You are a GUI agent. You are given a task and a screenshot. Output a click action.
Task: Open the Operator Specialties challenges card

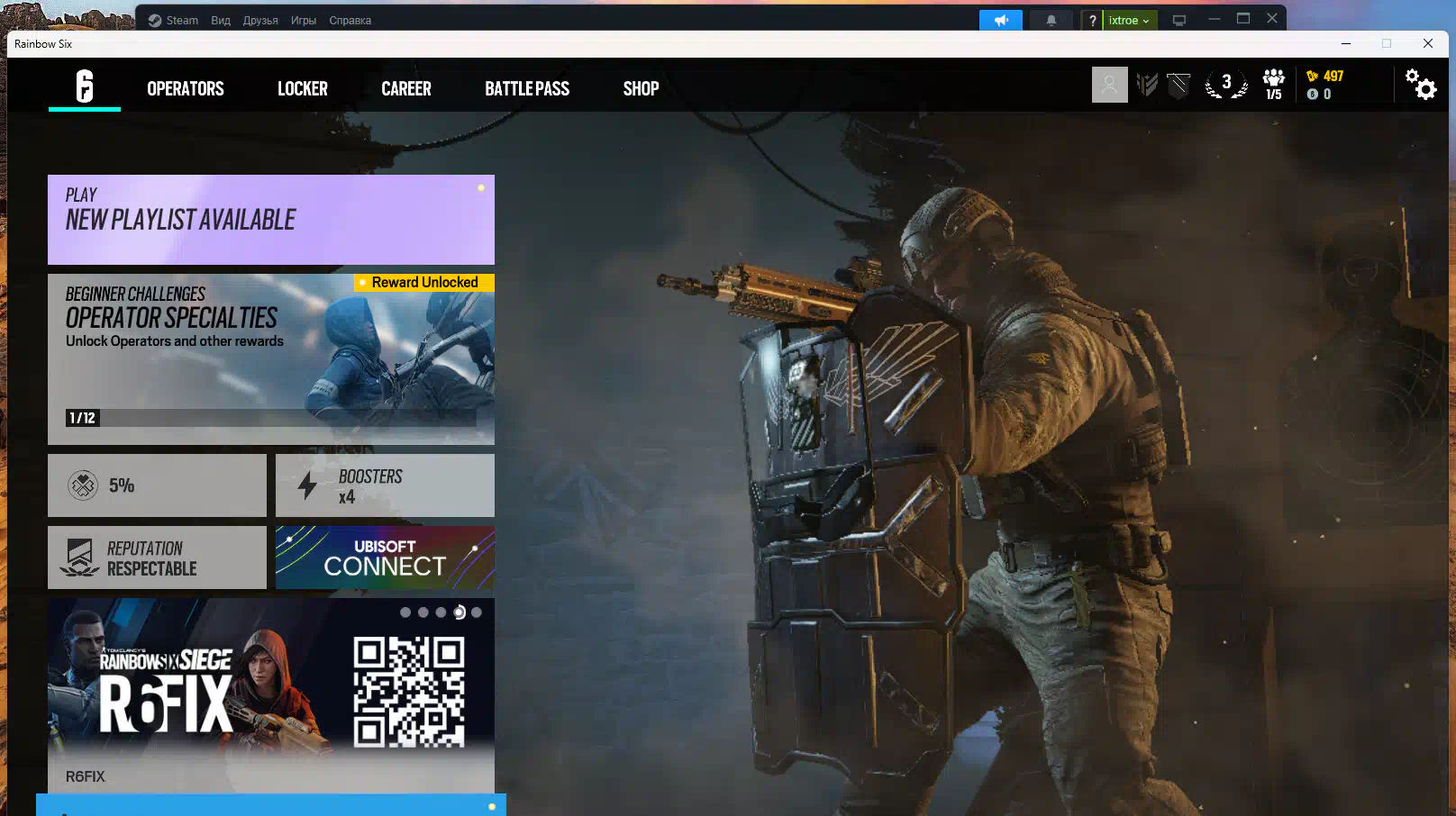[271, 359]
